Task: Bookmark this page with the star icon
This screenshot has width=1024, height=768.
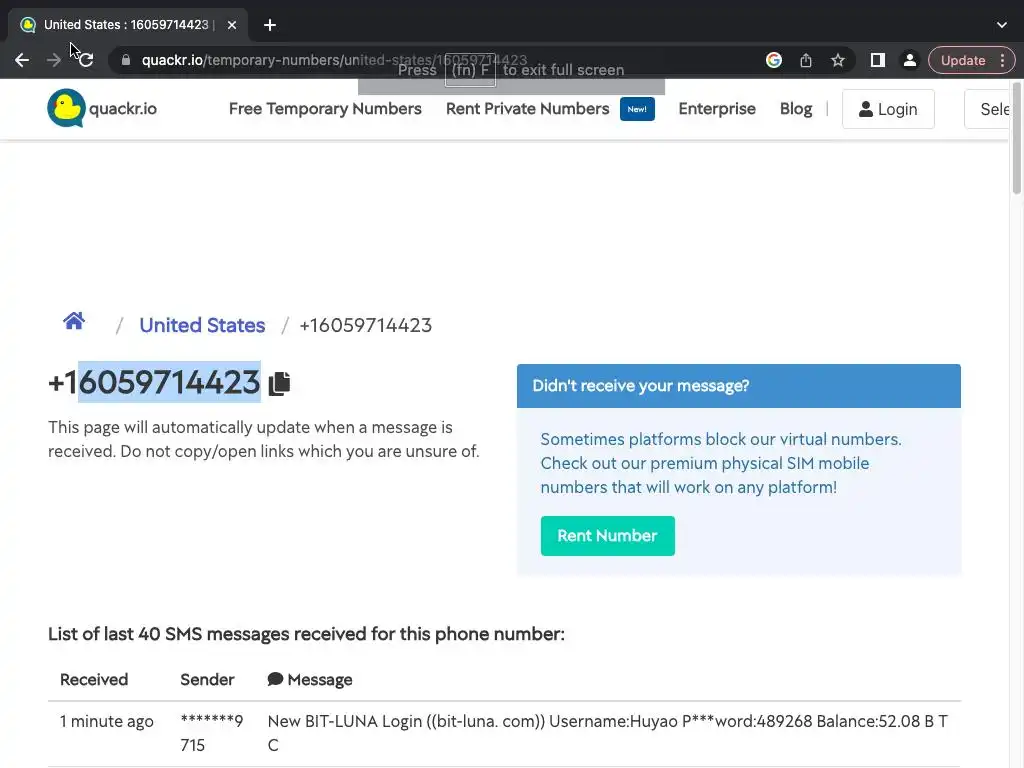Action: point(838,60)
